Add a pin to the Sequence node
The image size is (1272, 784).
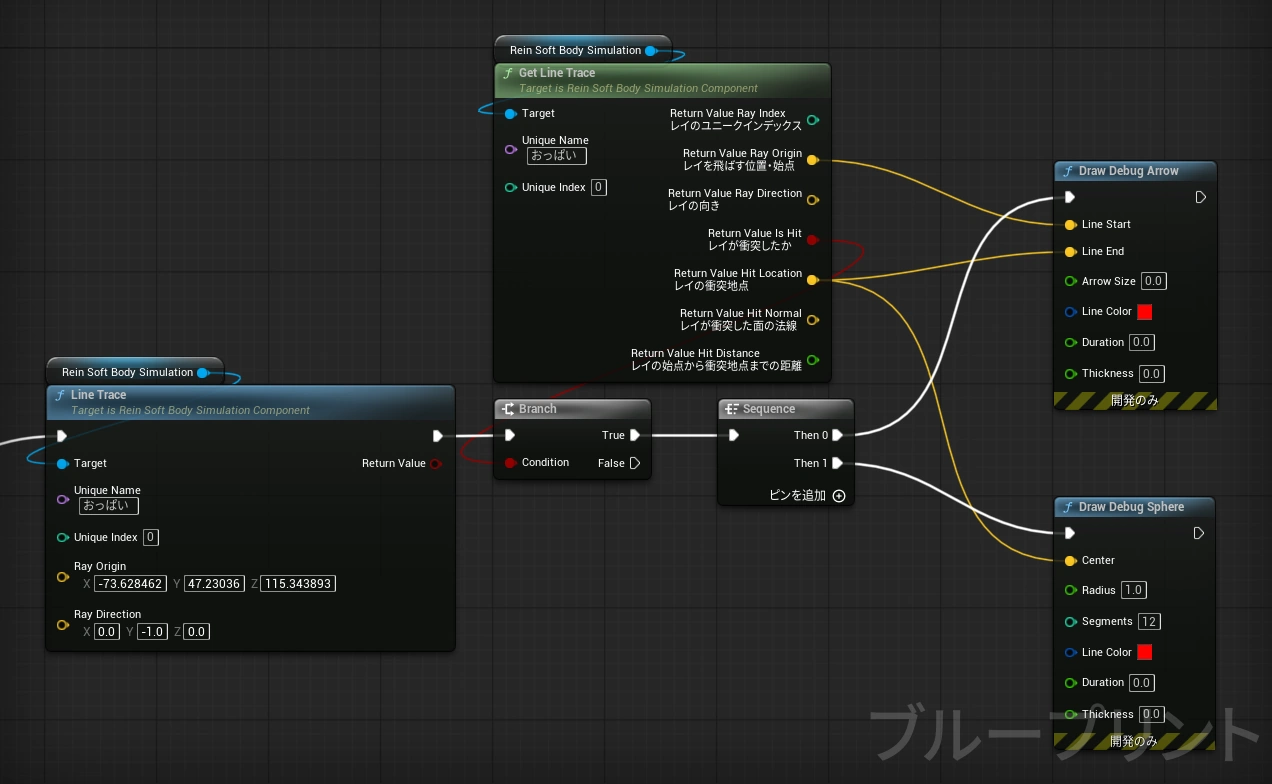(x=838, y=495)
